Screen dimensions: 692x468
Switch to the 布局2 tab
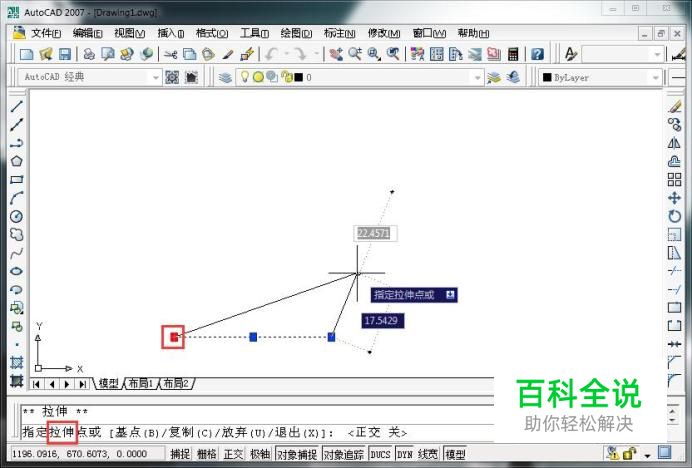tap(176, 383)
